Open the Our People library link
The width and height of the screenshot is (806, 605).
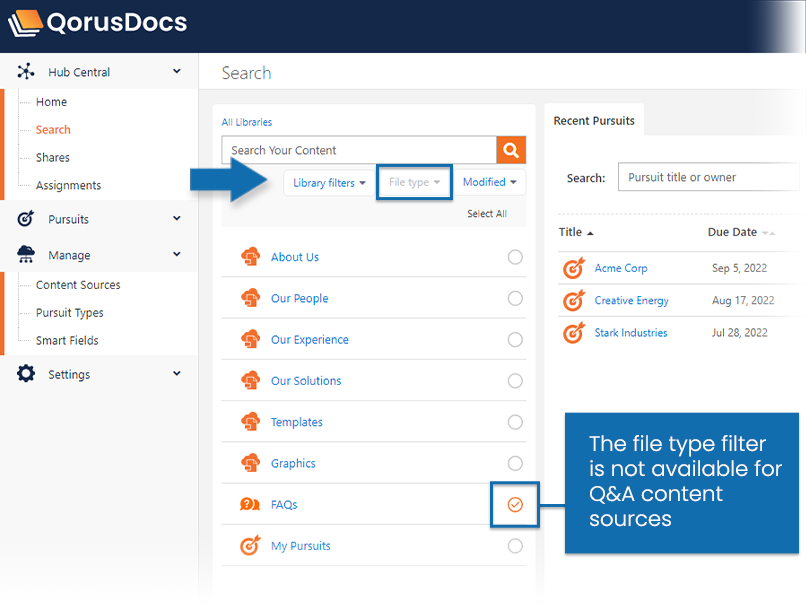point(300,298)
